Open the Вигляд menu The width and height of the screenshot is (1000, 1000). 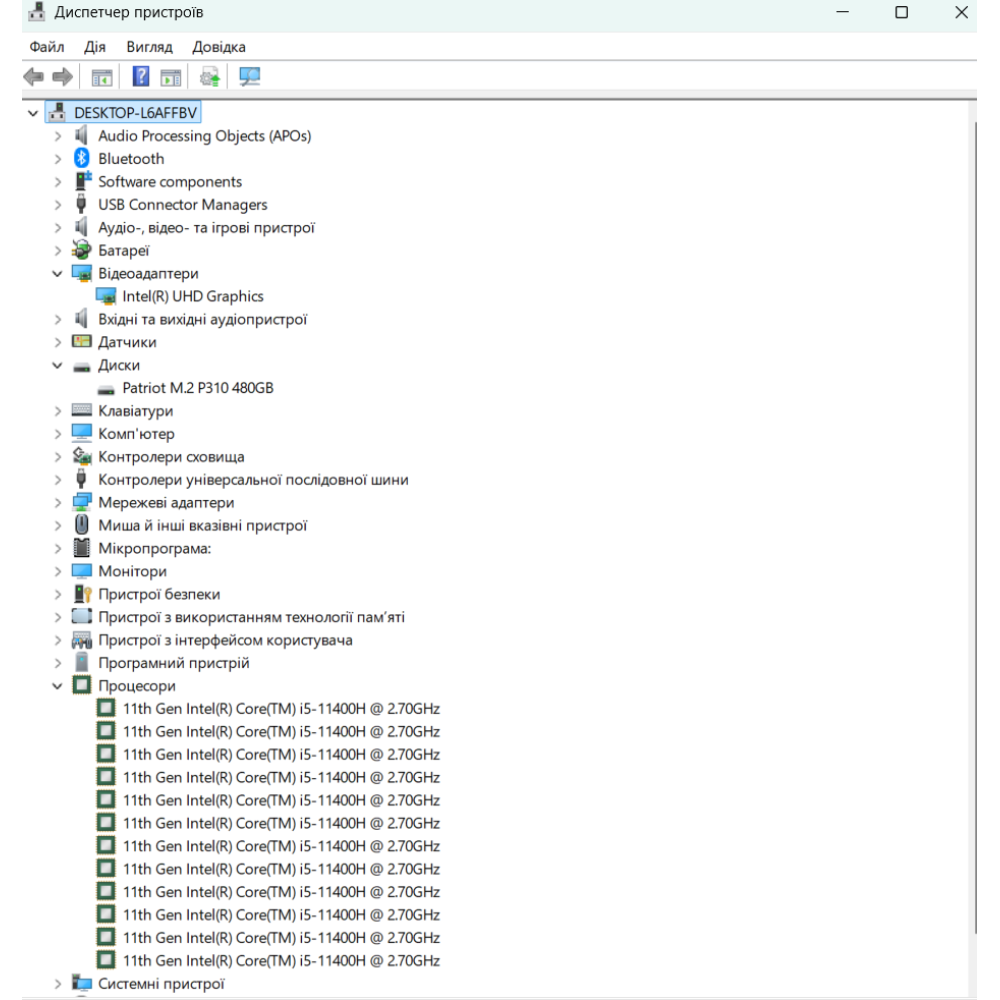point(149,47)
